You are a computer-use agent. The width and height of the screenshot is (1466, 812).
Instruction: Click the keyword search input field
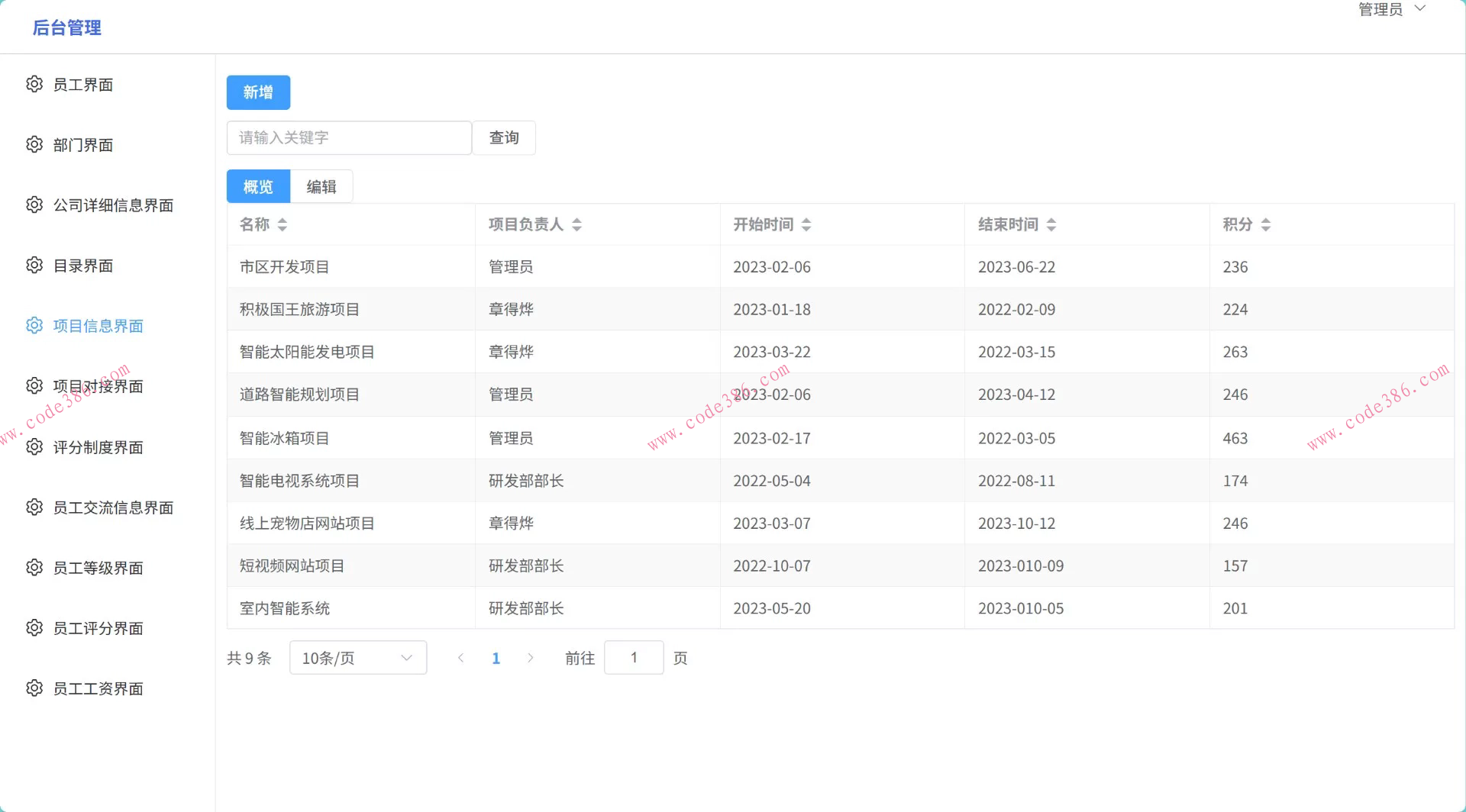(x=348, y=137)
